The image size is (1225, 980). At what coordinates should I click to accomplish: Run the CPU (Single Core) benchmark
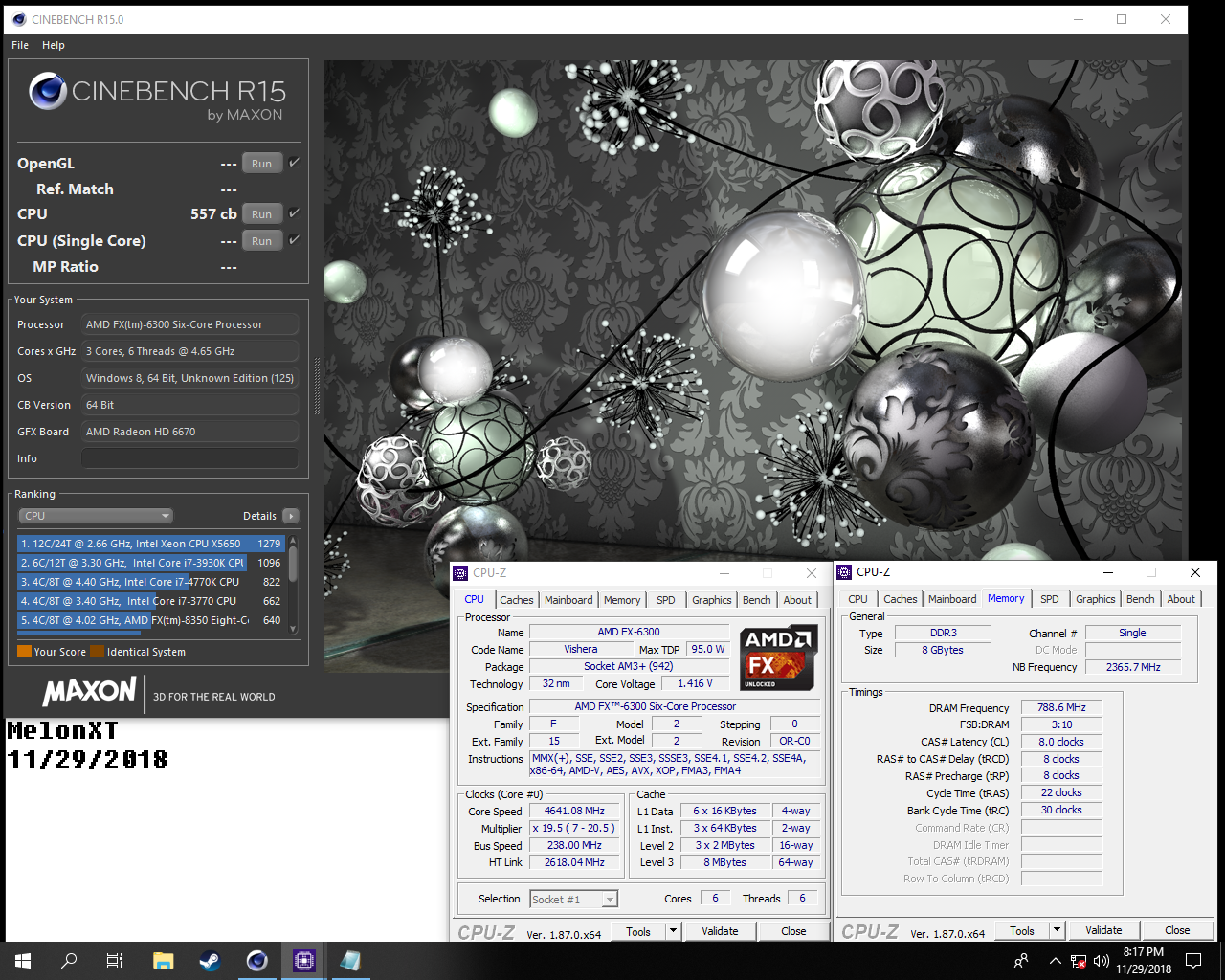(262, 241)
